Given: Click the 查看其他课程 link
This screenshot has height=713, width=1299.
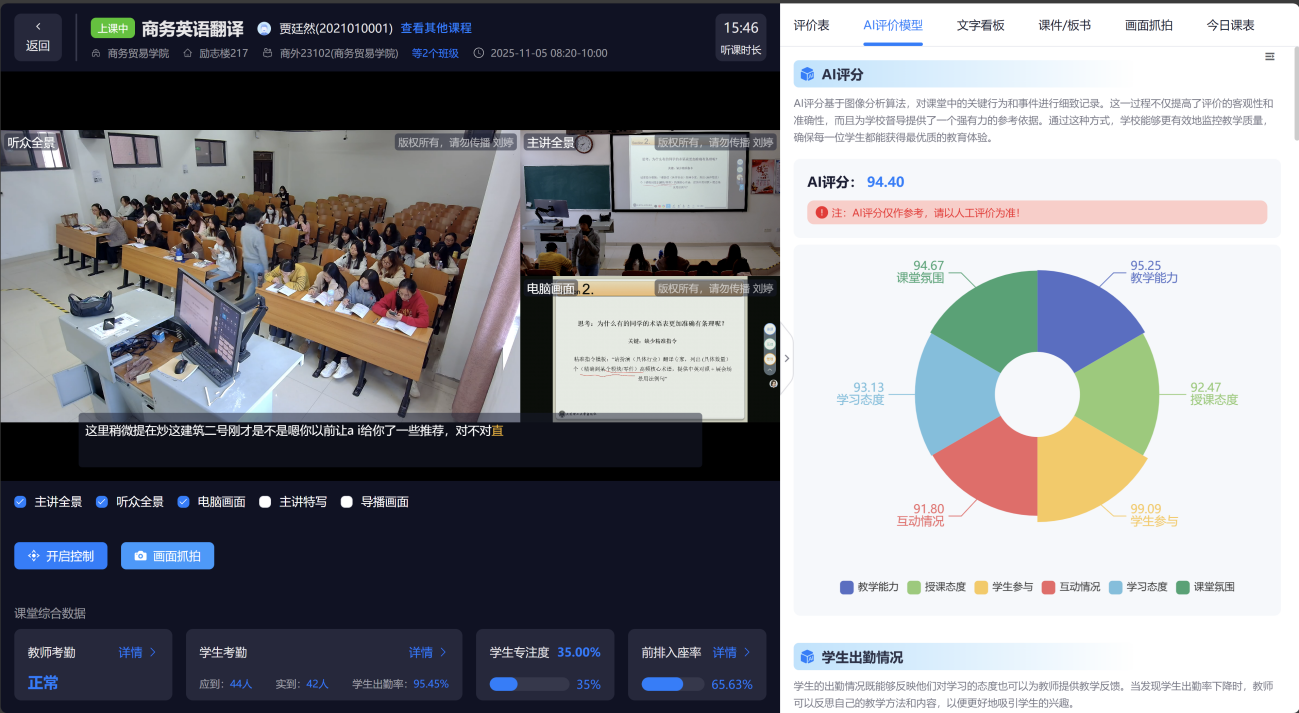Looking at the screenshot, I should (x=436, y=26).
